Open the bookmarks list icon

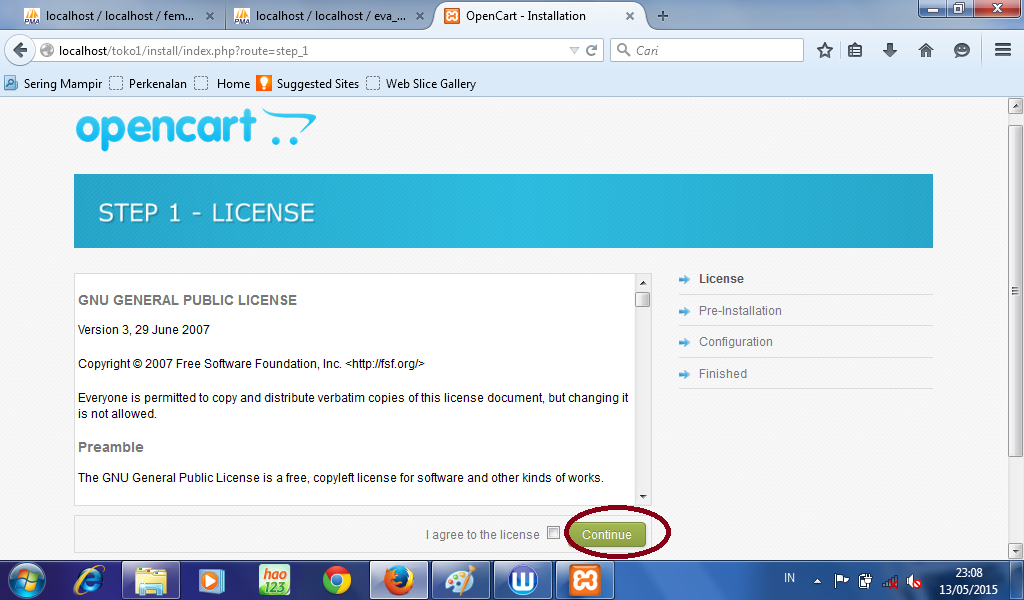pyautogui.click(x=855, y=50)
